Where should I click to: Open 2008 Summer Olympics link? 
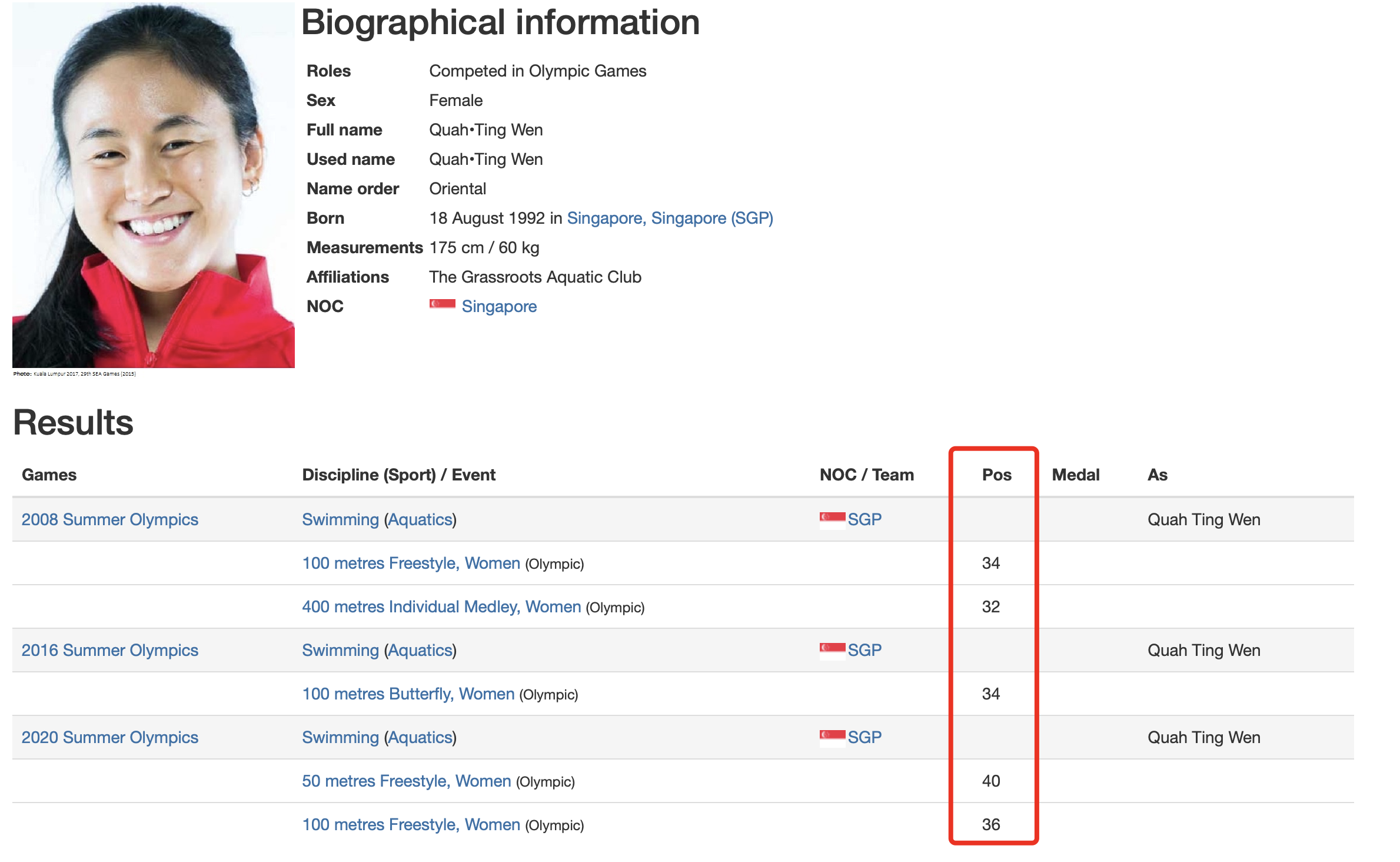(x=110, y=520)
